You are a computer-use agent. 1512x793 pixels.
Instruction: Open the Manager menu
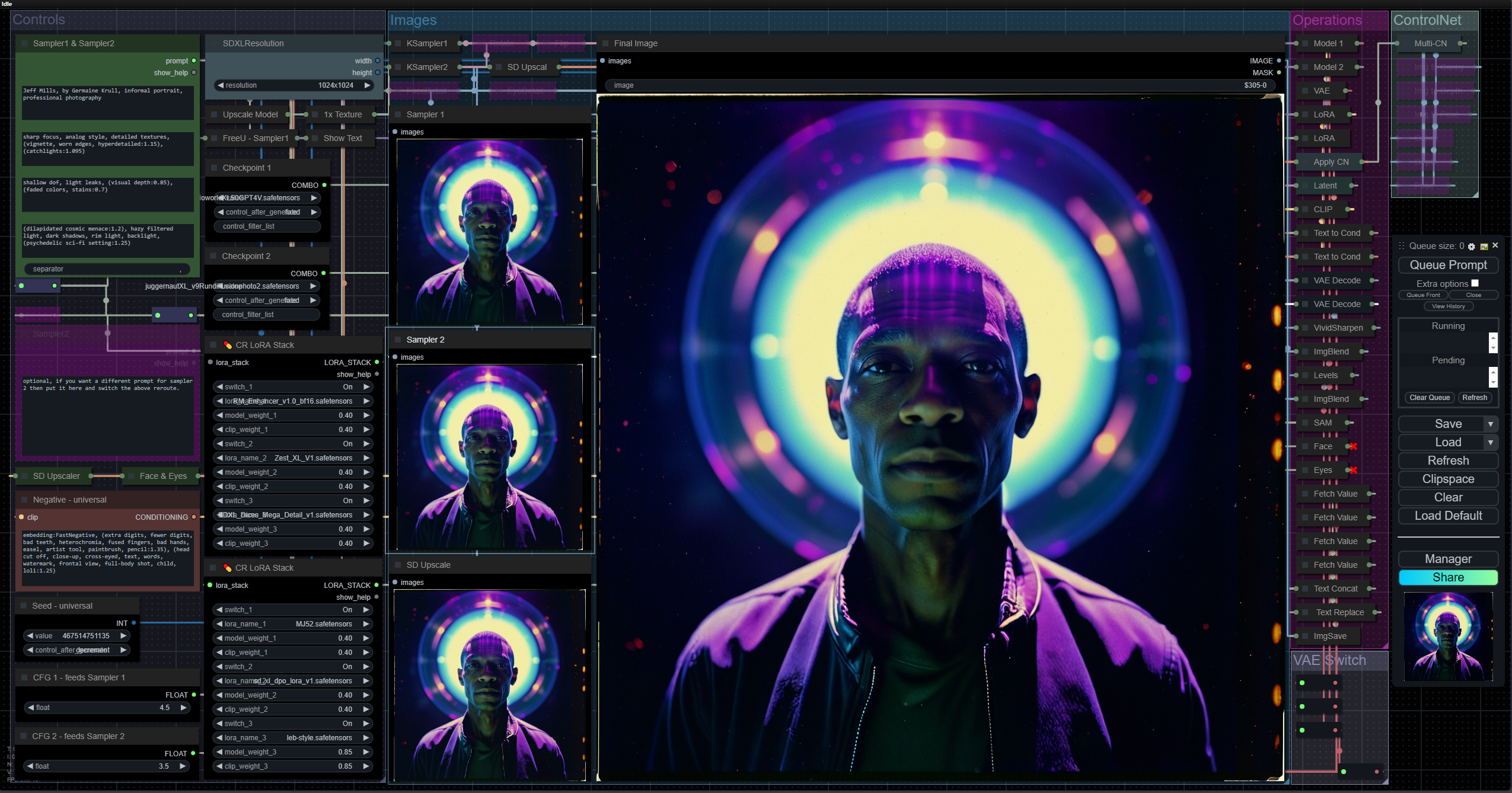click(1449, 559)
